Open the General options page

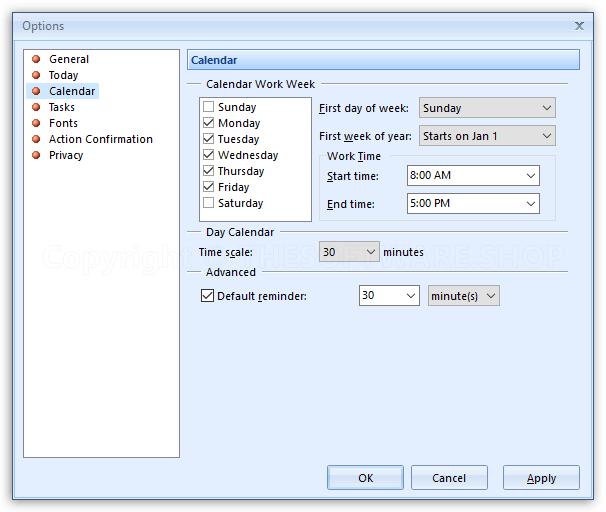click(x=69, y=59)
